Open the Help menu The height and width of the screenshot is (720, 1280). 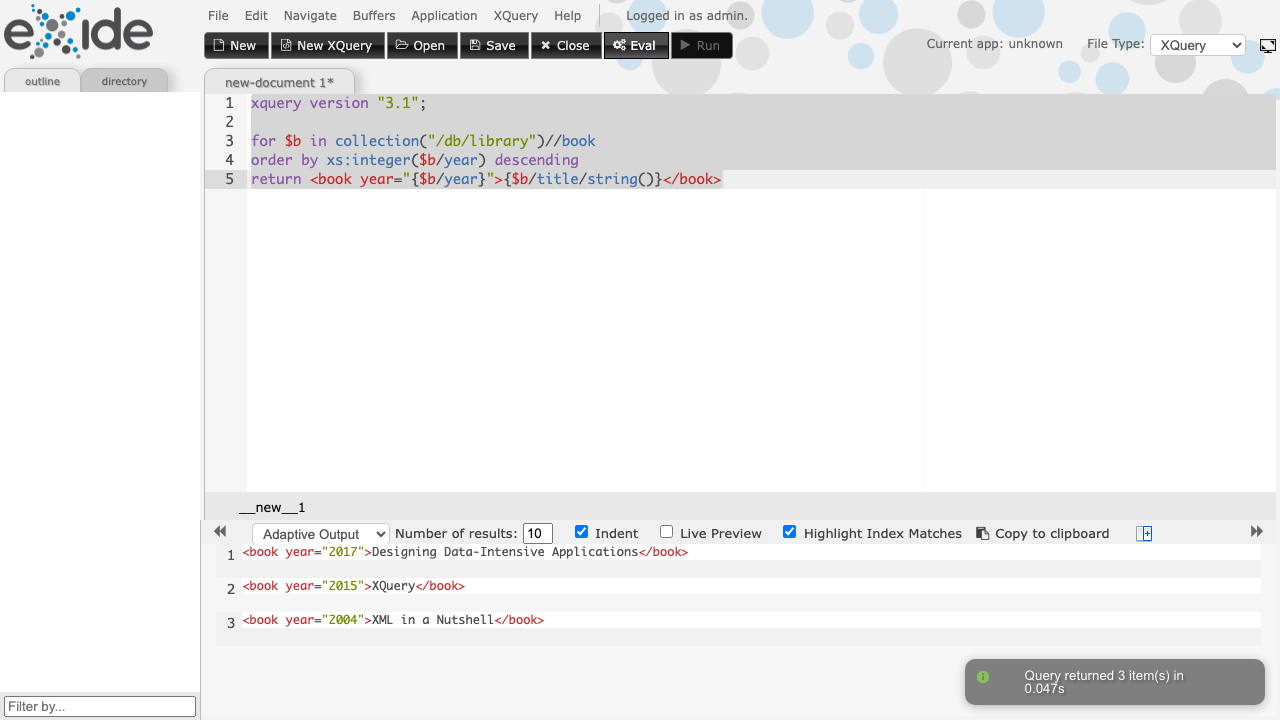coord(567,16)
